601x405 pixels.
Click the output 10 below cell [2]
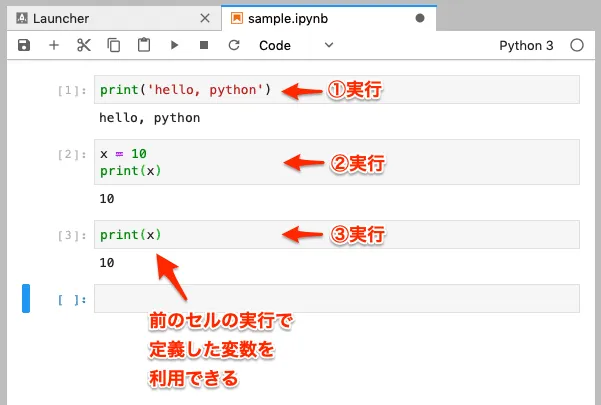coord(107,198)
